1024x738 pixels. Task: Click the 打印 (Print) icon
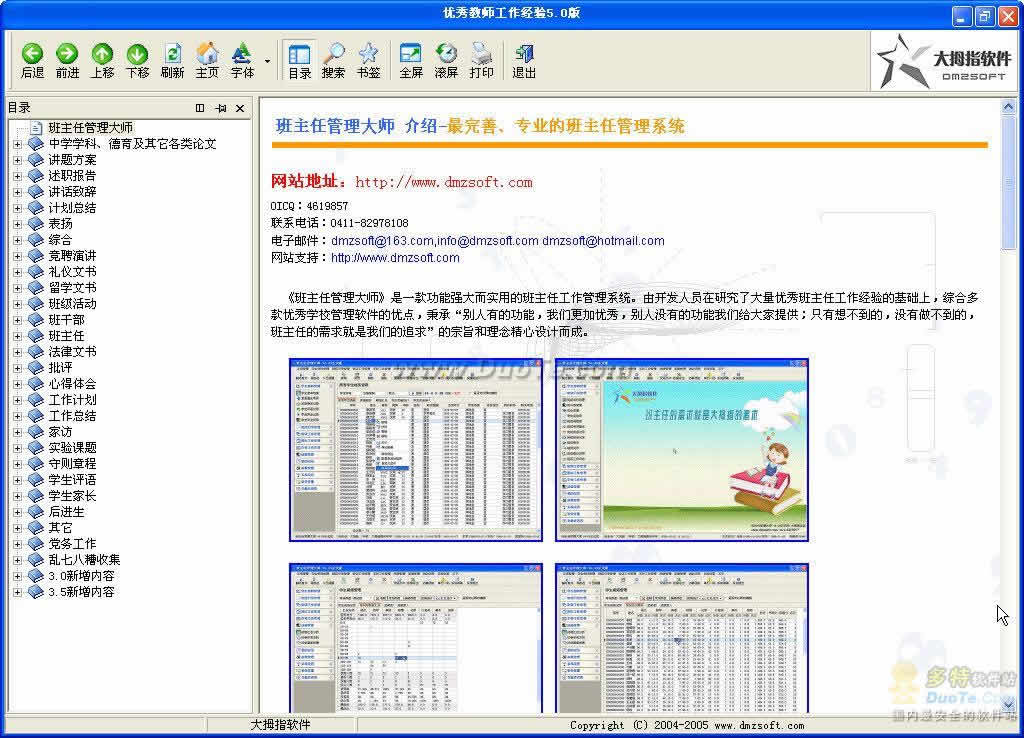(481, 55)
